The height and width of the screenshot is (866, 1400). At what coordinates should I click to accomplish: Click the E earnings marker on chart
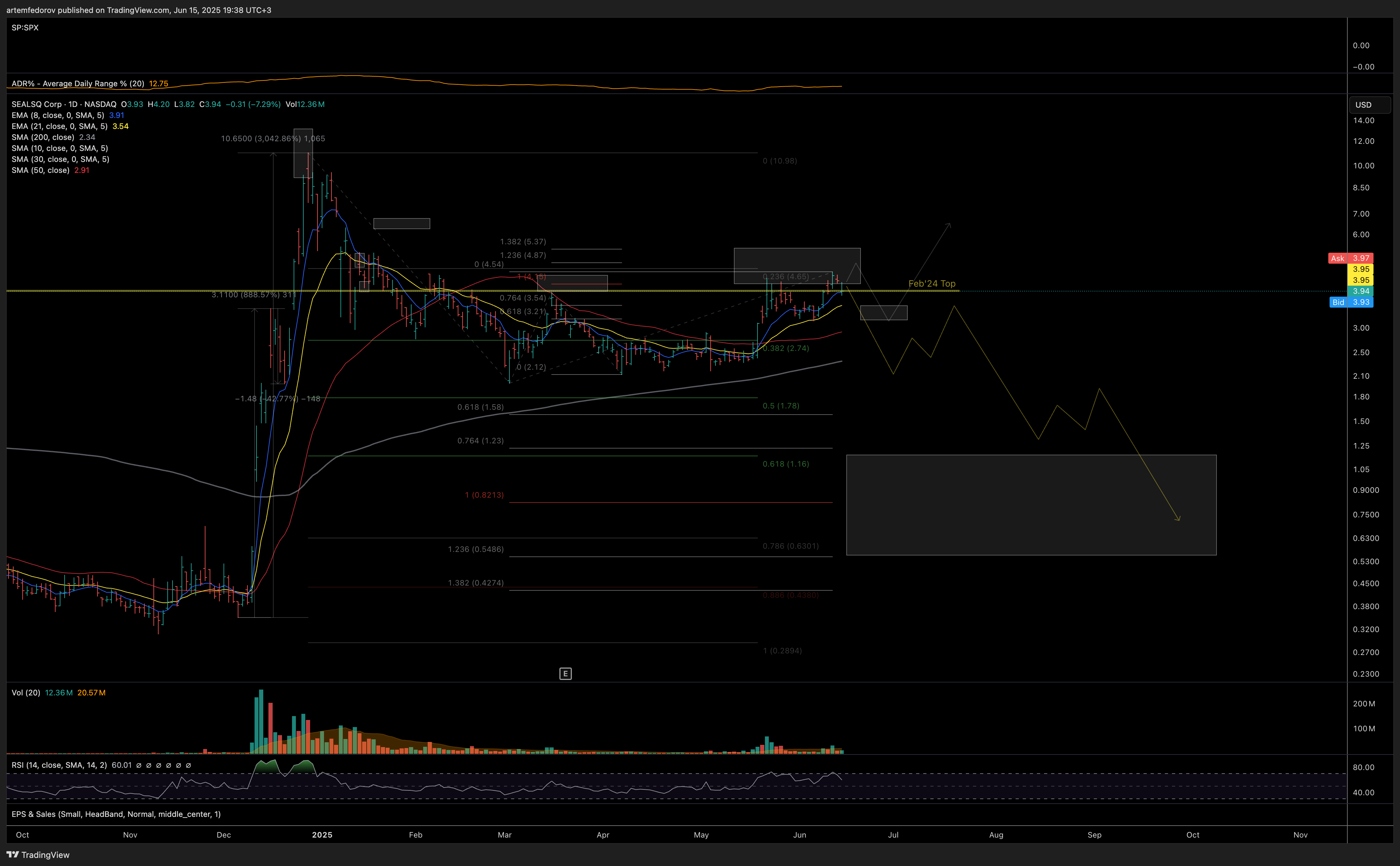coord(565,673)
